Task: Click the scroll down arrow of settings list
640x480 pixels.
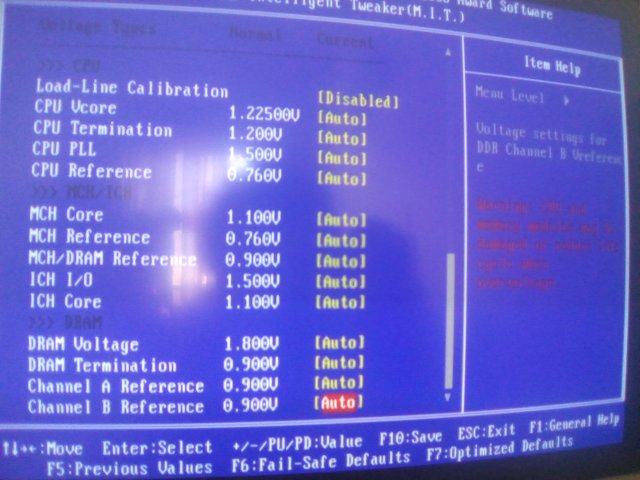Action: [x=448, y=397]
